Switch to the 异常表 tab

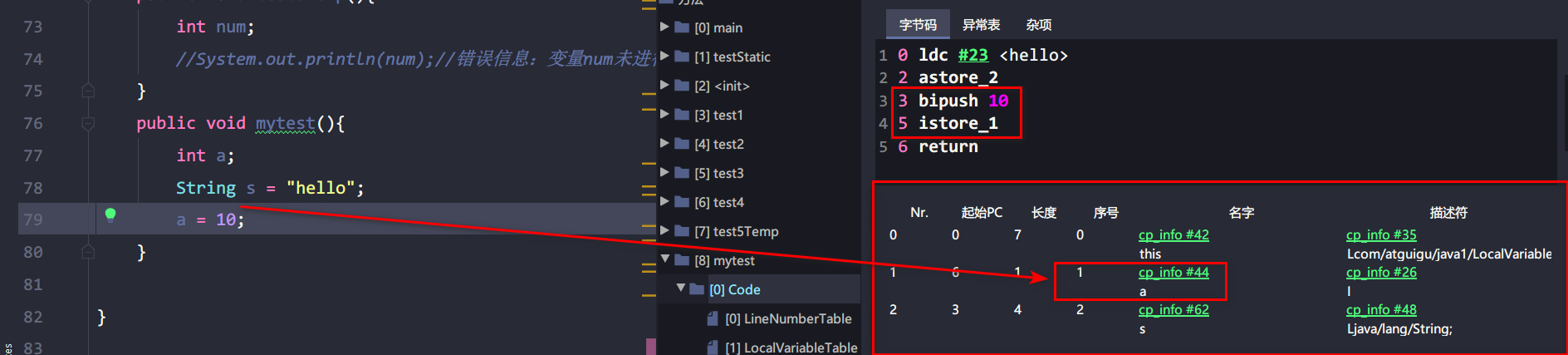click(981, 25)
